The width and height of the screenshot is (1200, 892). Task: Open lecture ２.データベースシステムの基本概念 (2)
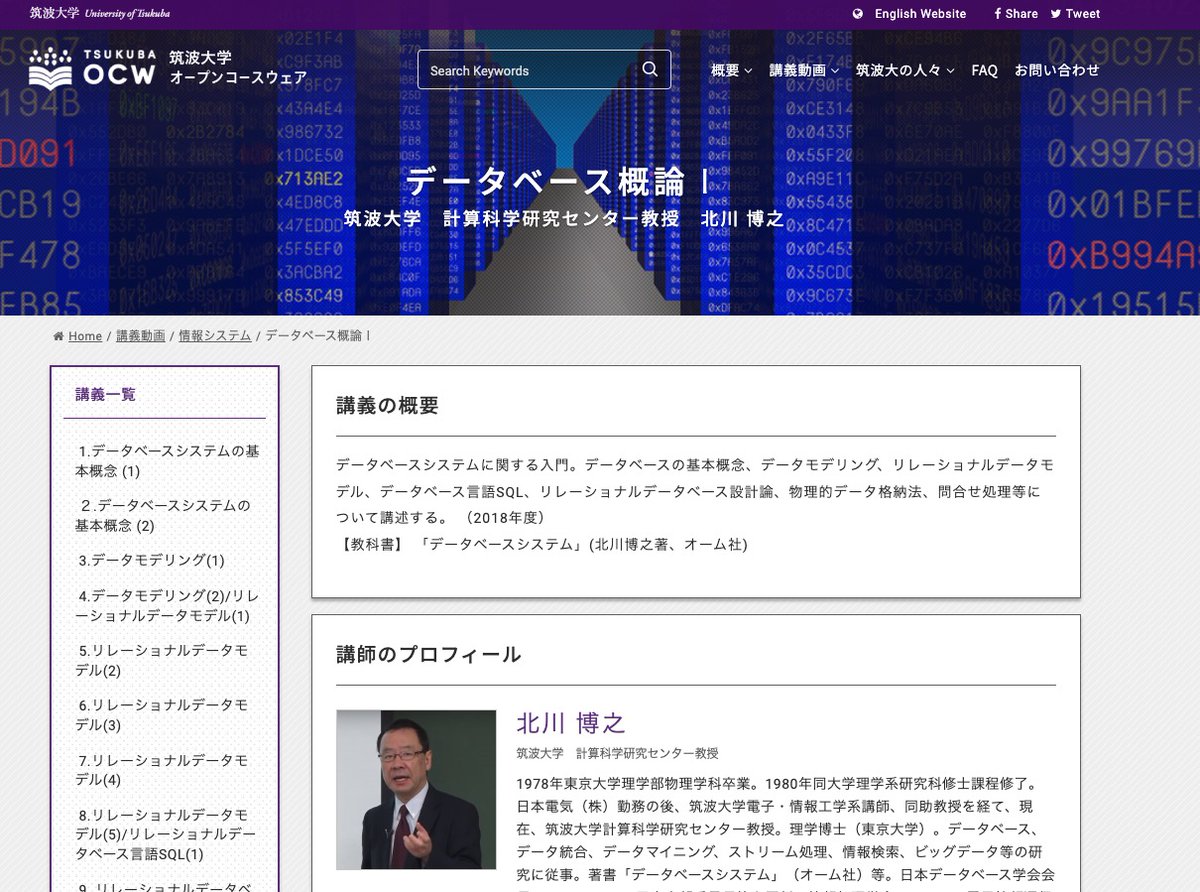(164, 515)
